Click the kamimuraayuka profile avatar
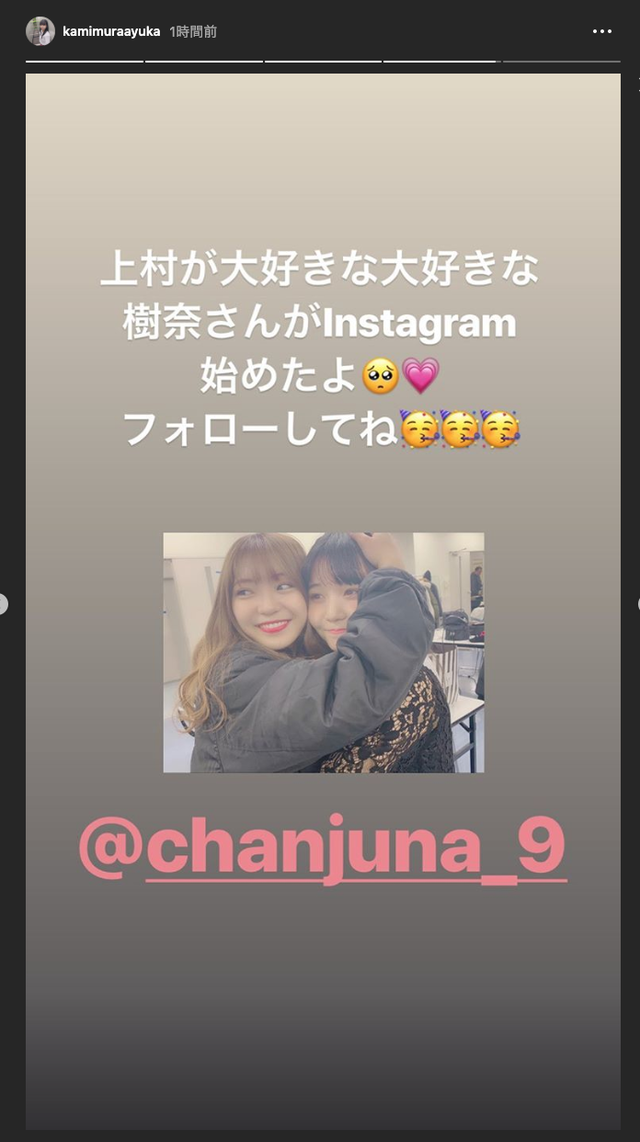640x1142 pixels. [40, 31]
